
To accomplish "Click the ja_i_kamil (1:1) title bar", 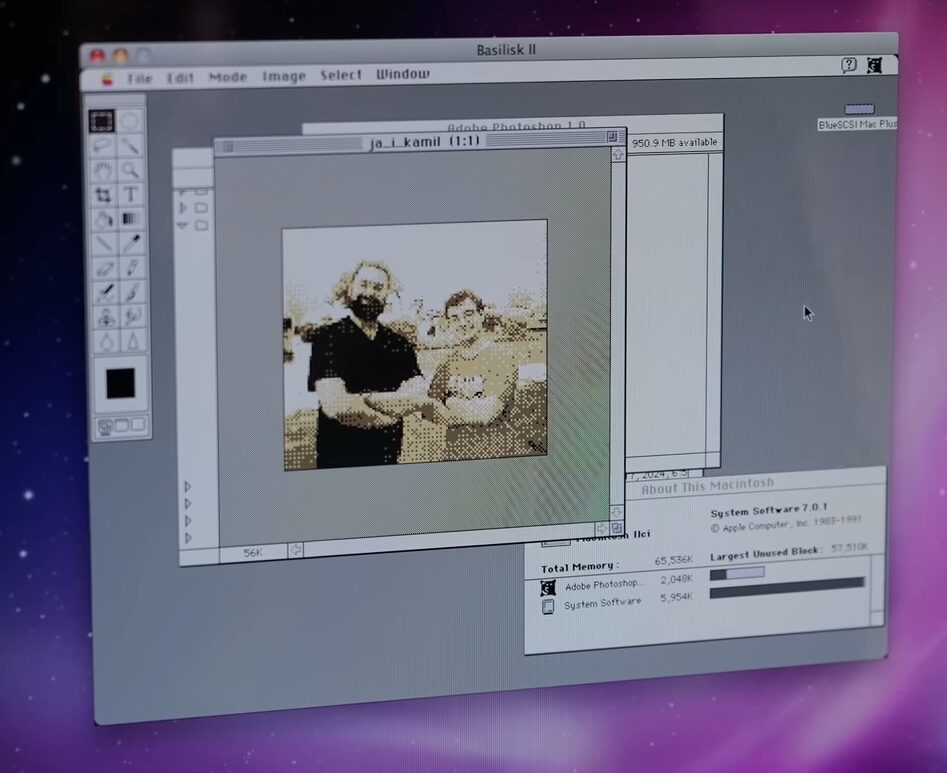I will click(x=420, y=143).
